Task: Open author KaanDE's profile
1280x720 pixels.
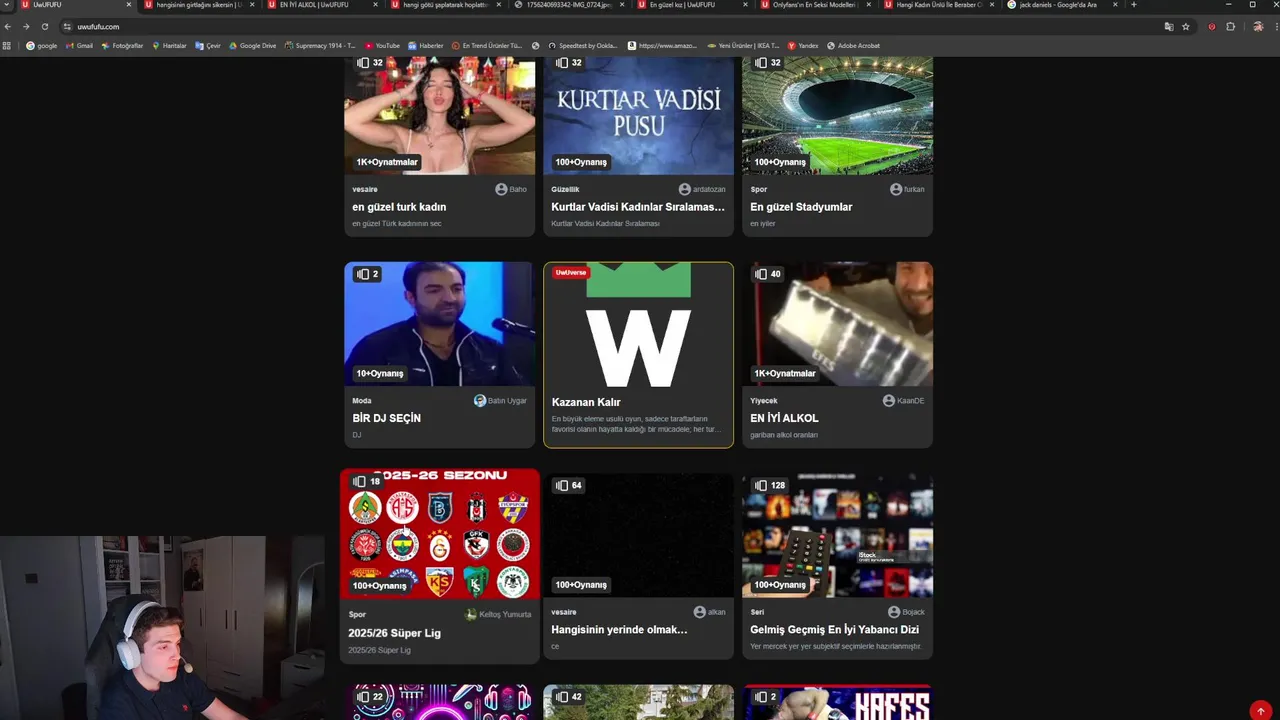Action: [903, 400]
